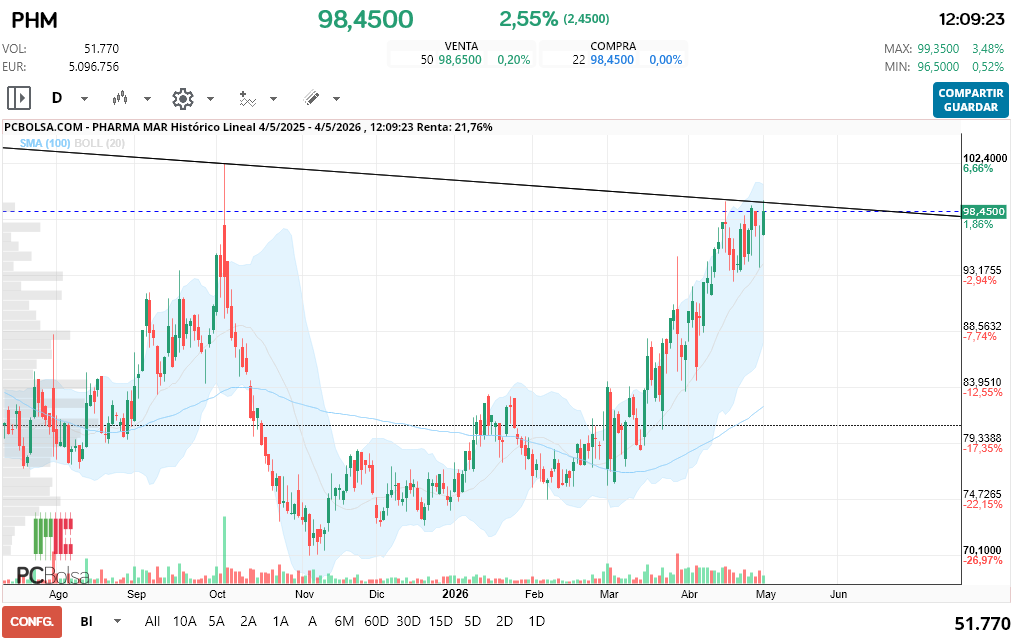1024x643 pixels.
Task: Select the 15D time range
Action: point(440,621)
